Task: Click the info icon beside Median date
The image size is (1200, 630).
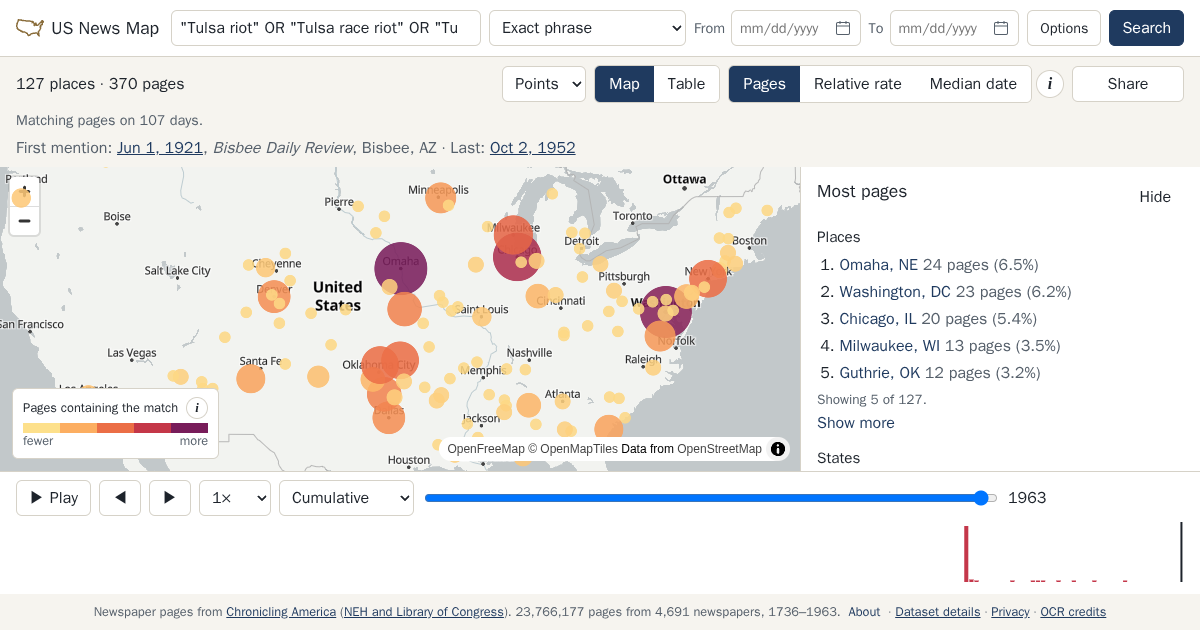Action: pyautogui.click(x=1050, y=84)
